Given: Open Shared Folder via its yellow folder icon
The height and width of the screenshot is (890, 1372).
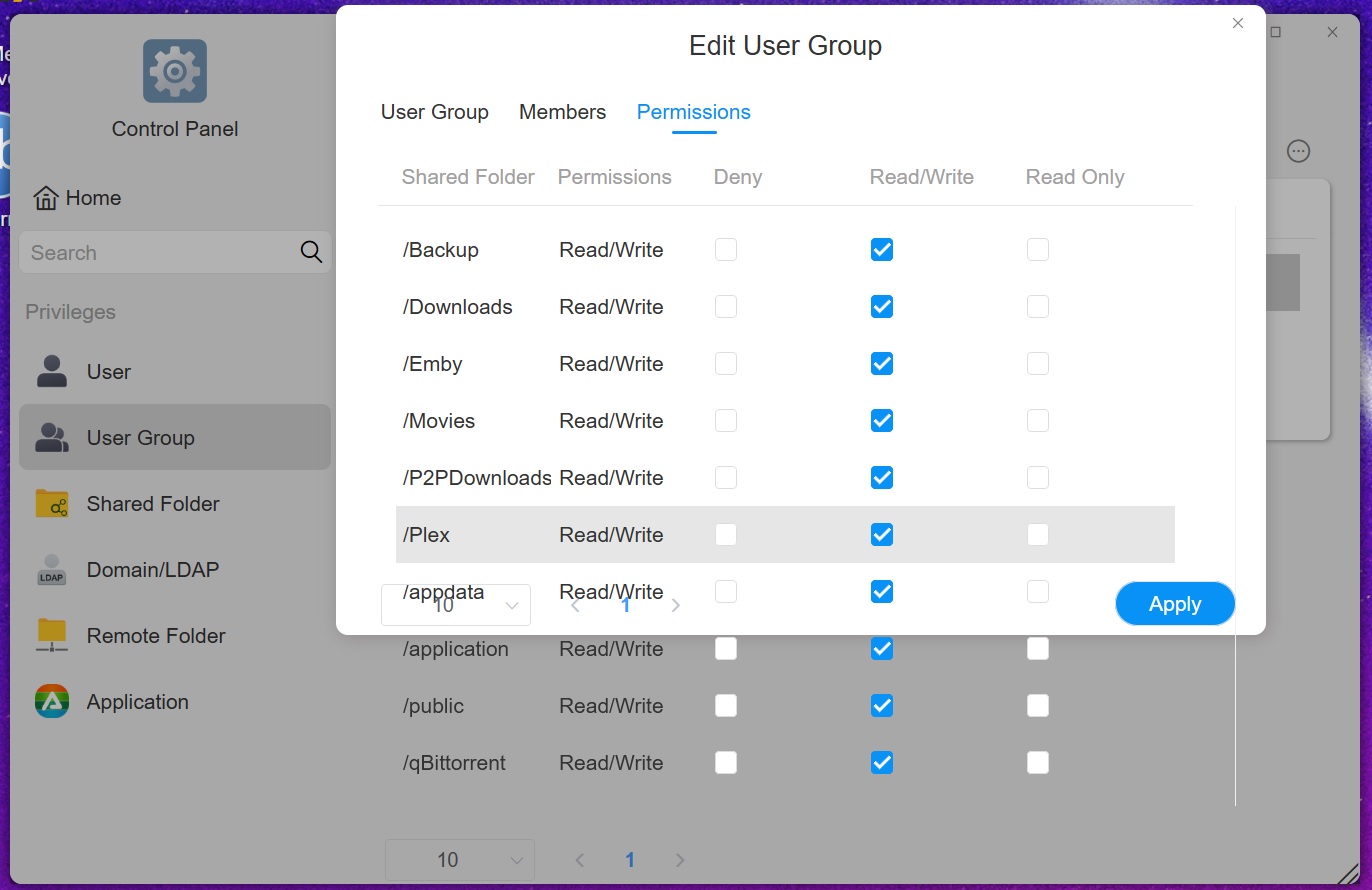Looking at the screenshot, I should point(52,504).
